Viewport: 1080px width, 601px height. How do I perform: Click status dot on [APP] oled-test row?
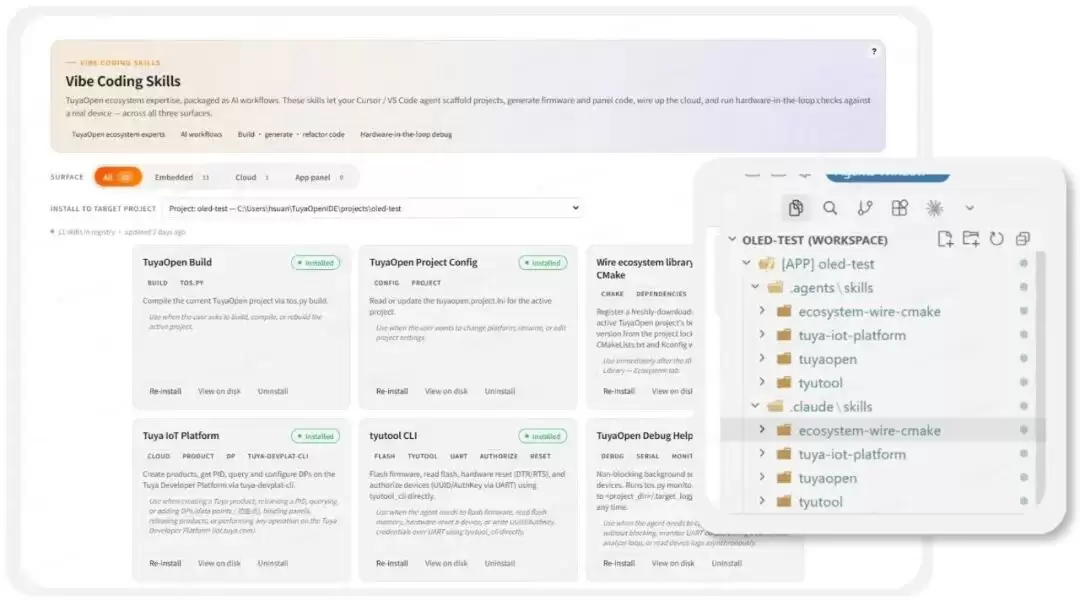[x=1024, y=264]
